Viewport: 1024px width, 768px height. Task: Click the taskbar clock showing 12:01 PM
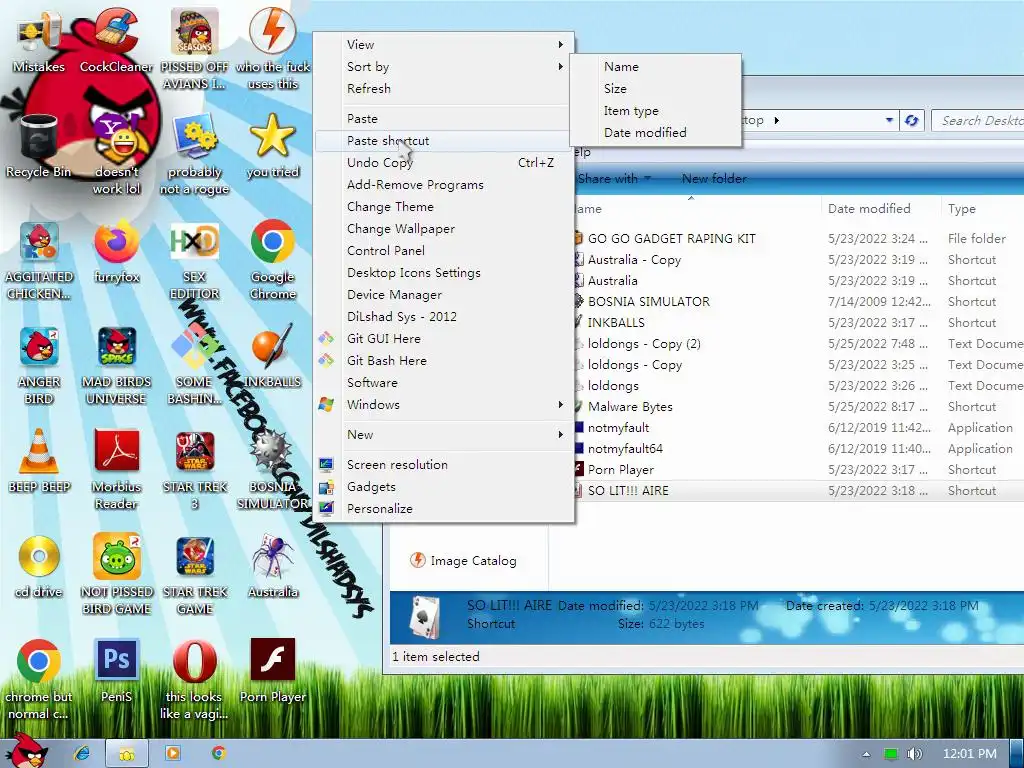(x=970, y=754)
